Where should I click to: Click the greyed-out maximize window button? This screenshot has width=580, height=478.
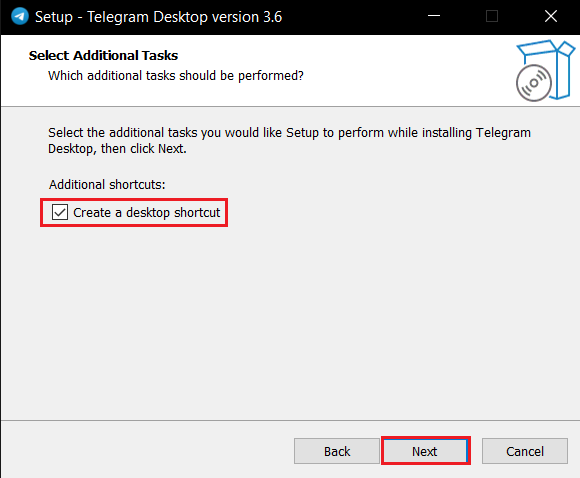492,16
